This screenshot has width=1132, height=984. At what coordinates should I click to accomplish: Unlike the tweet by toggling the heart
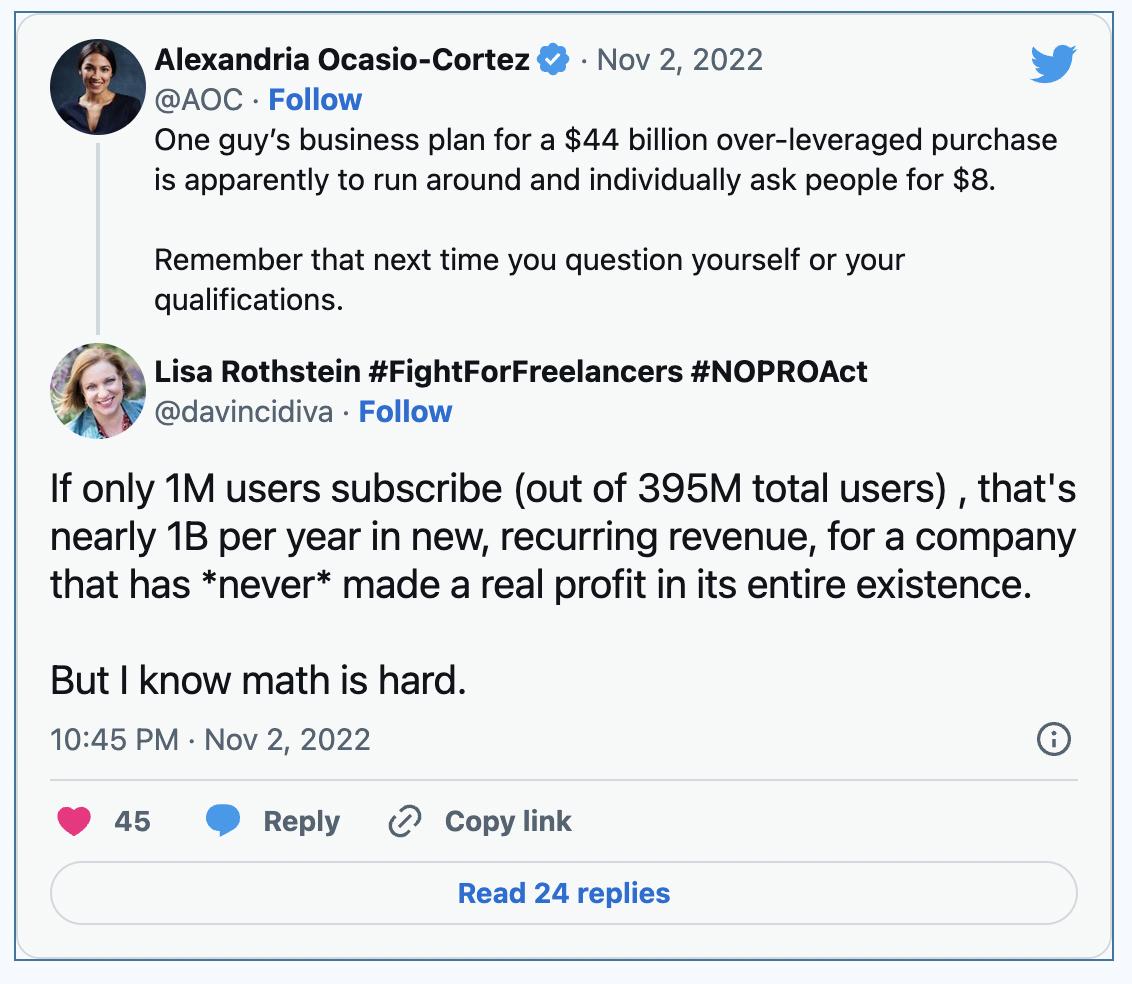pos(74,821)
